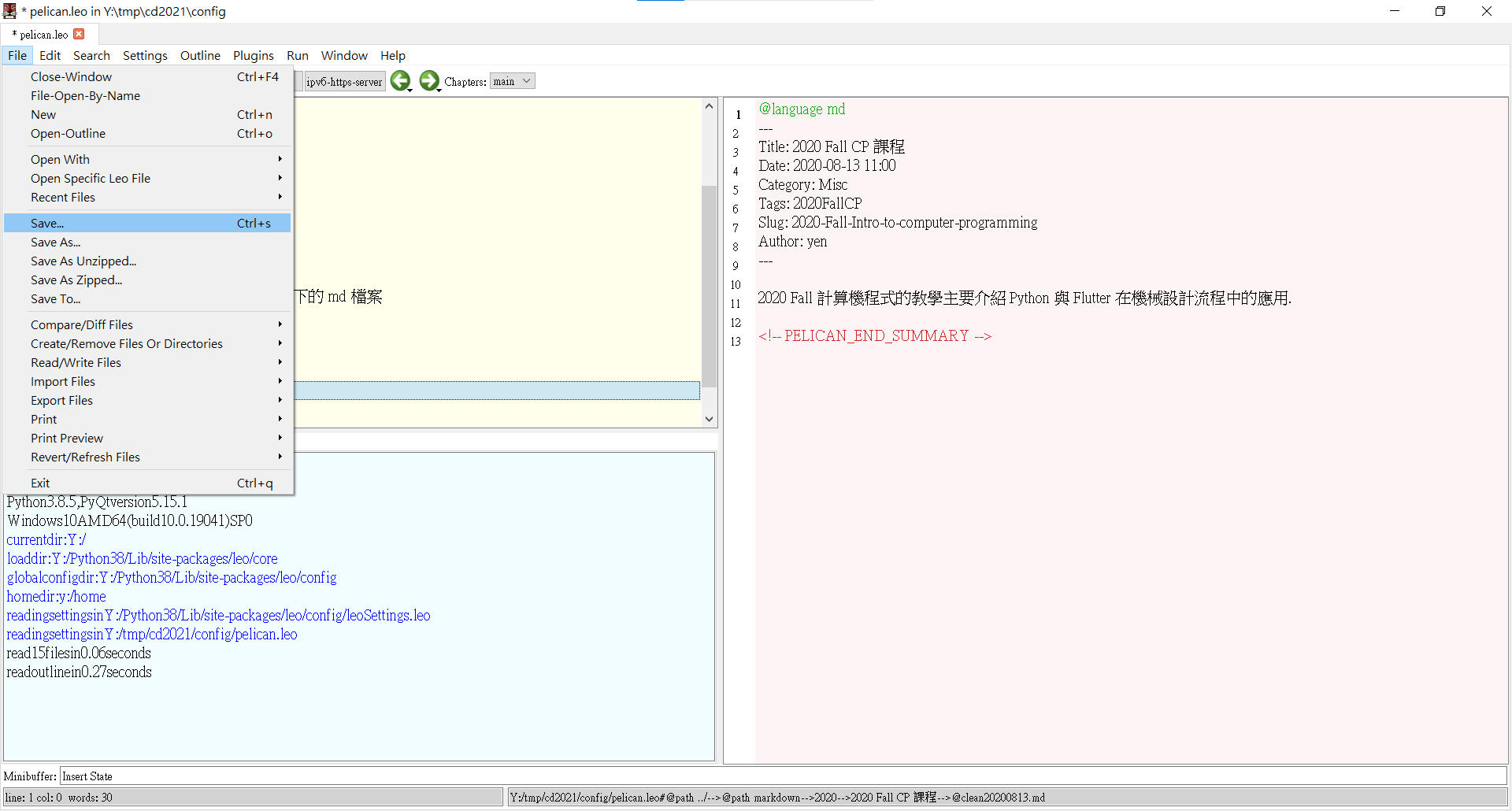Expand Print Preview submenu
Image resolution: width=1512 pixels, height=811 pixels.
147,438
